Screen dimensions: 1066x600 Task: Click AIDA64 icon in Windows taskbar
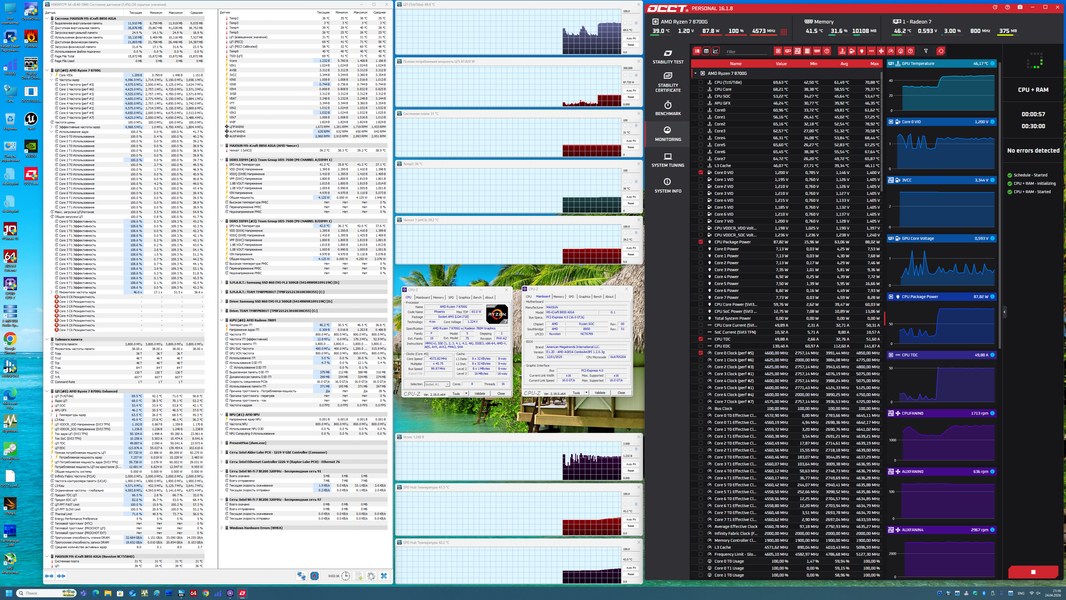point(193,593)
